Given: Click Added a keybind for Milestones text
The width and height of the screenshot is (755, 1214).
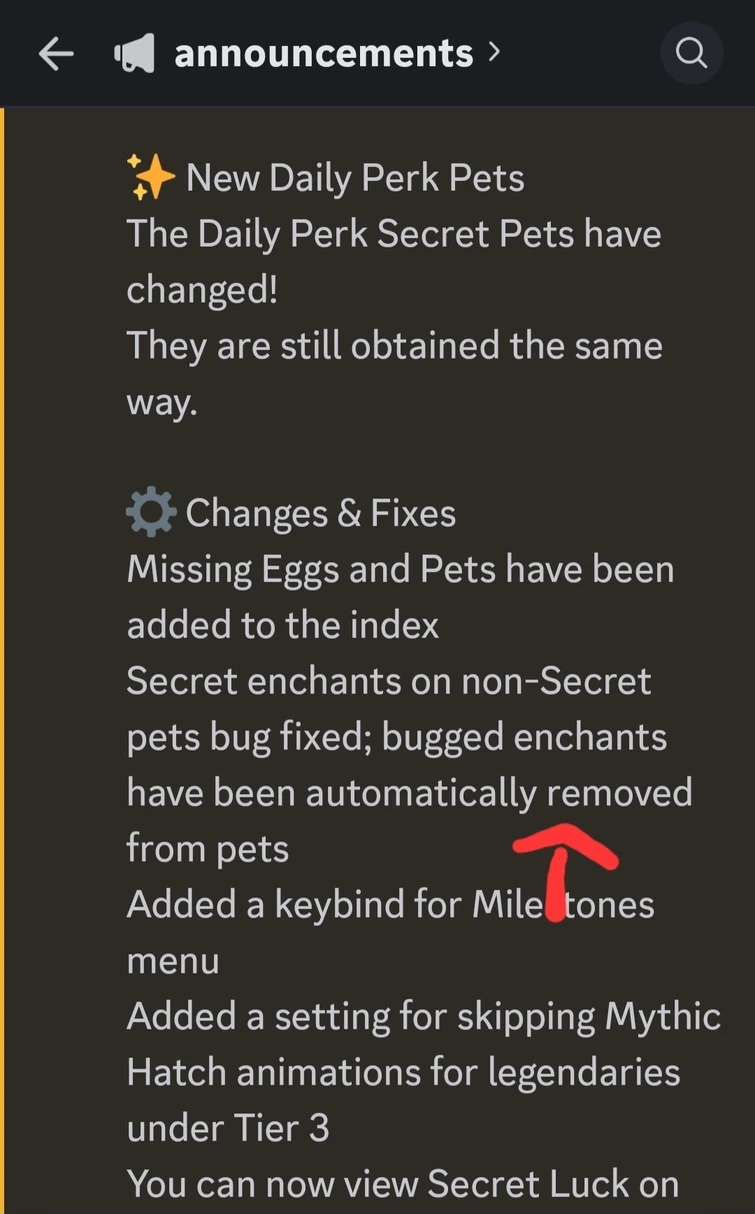Looking at the screenshot, I should point(390,905).
